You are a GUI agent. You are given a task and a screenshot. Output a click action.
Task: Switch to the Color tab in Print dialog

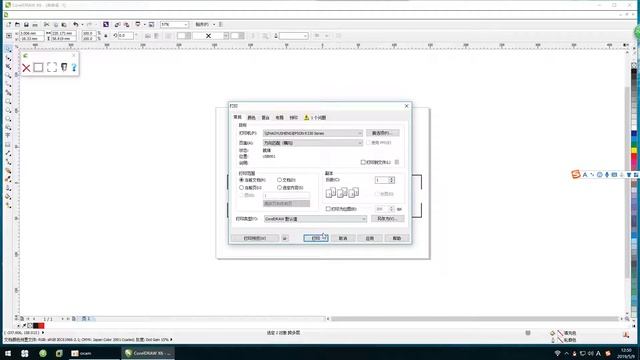[251, 118]
